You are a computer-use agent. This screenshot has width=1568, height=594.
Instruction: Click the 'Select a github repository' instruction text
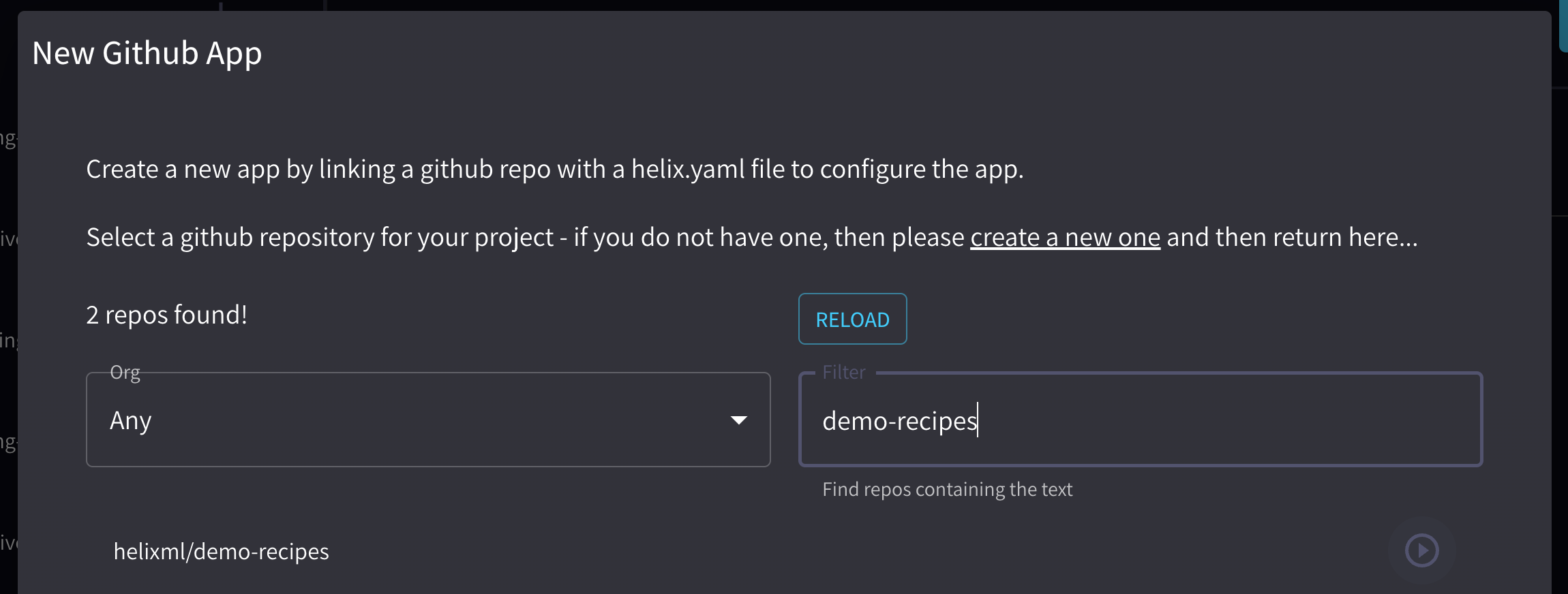tap(319, 238)
